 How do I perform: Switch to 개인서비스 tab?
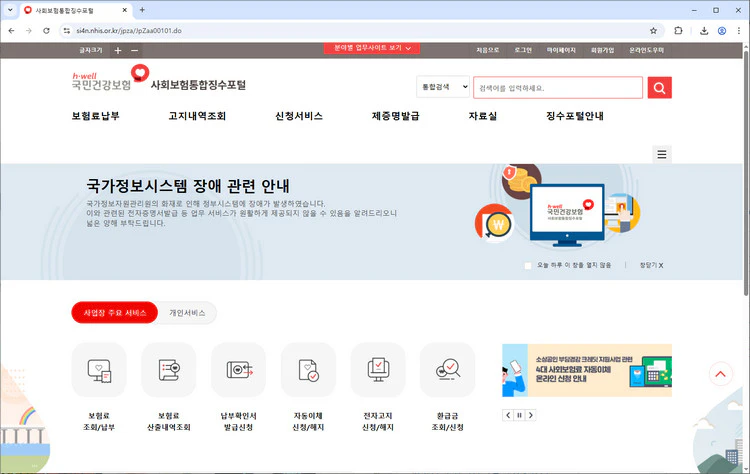pyautogui.click(x=187, y=313)
